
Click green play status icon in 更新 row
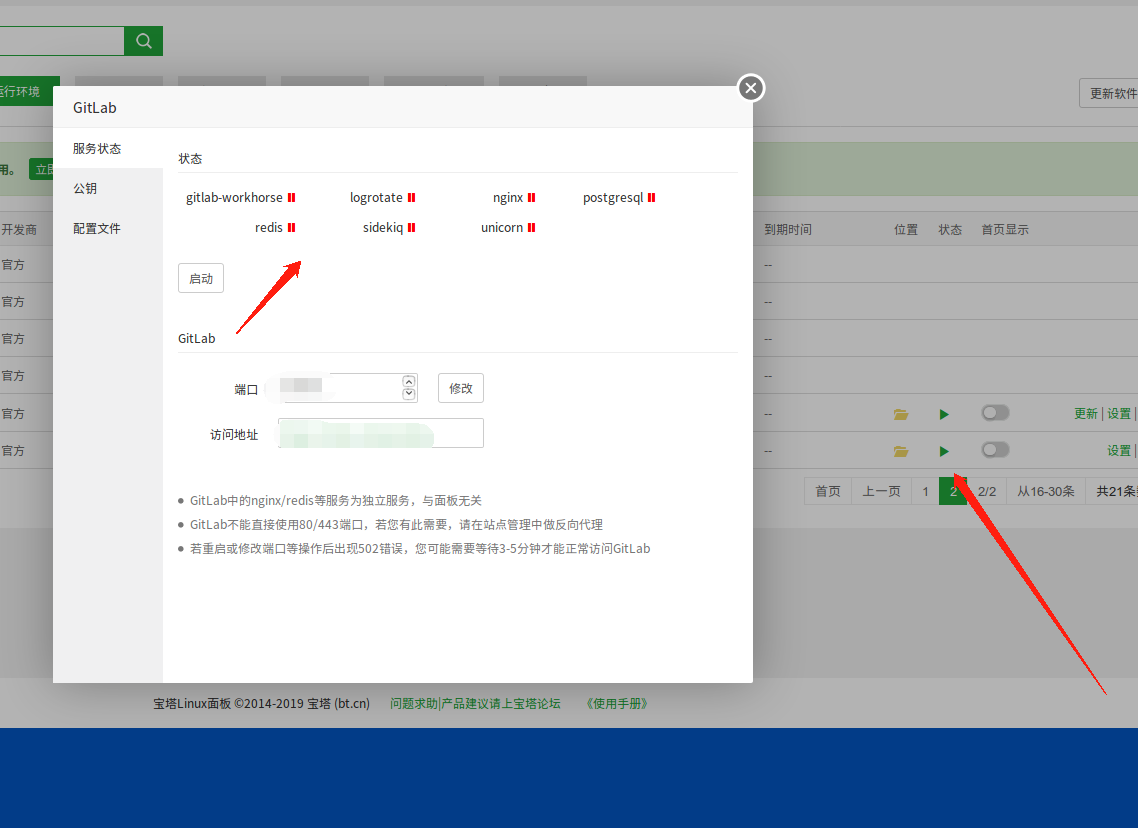944,414
